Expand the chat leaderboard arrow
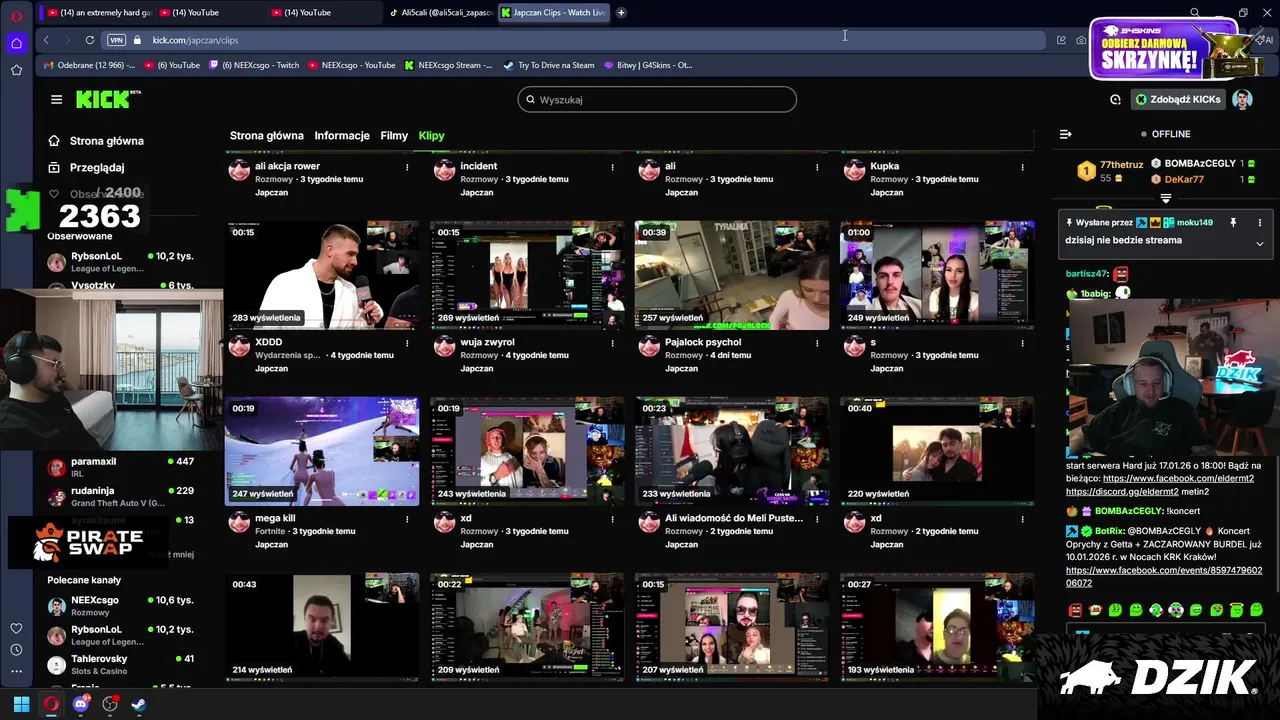The height and width of the screenshot is (720, 1280). tap(1165, 199)
